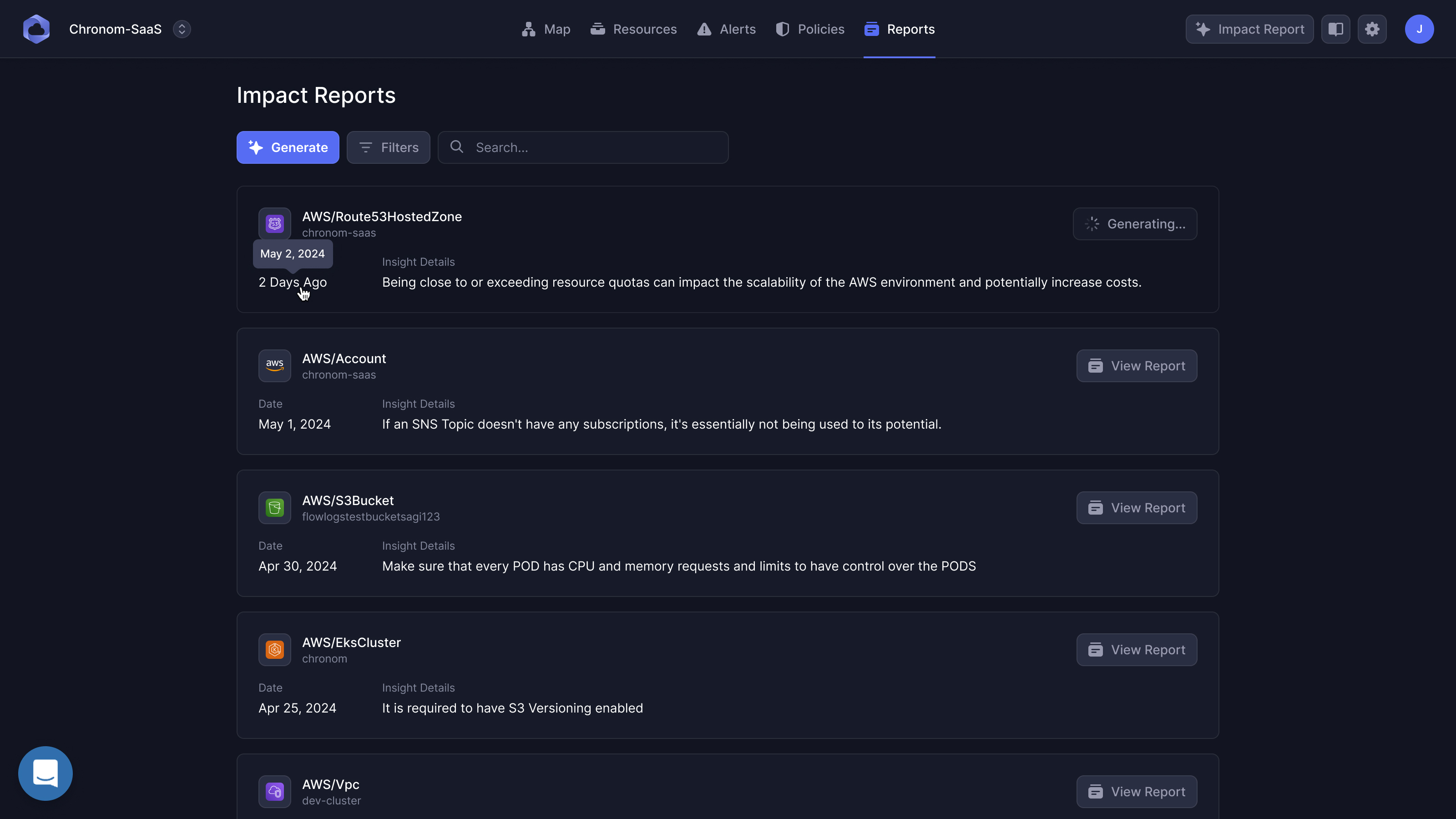Click the '2 Days Ago' date text
Image resolution: width=1456 pixels, height=819 pixels.
click(292, 282)
